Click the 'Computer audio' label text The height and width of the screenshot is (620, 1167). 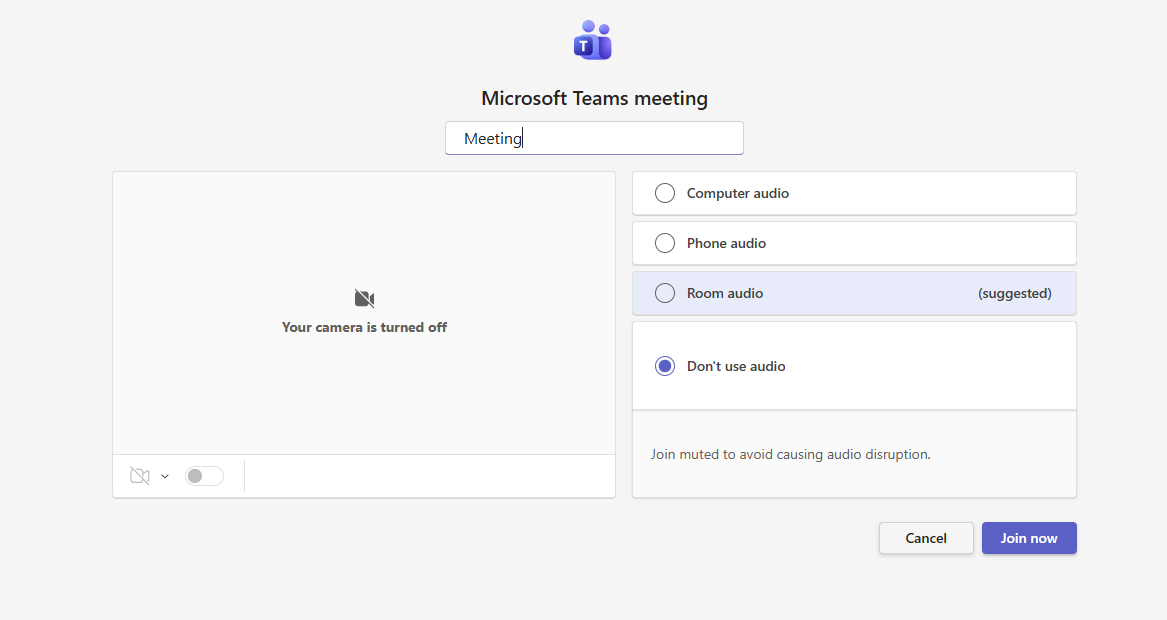[x=738, y=194]
